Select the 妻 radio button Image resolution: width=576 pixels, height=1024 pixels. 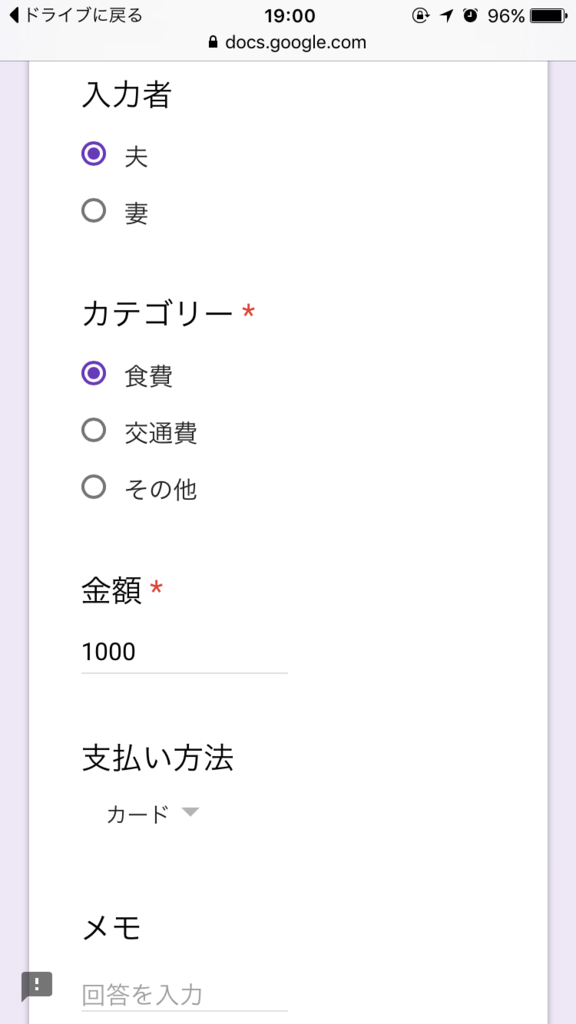[94, 211]
